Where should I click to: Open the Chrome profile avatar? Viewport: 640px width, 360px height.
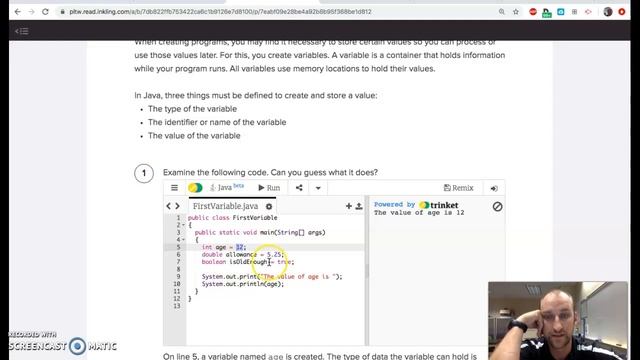(608, 12)
